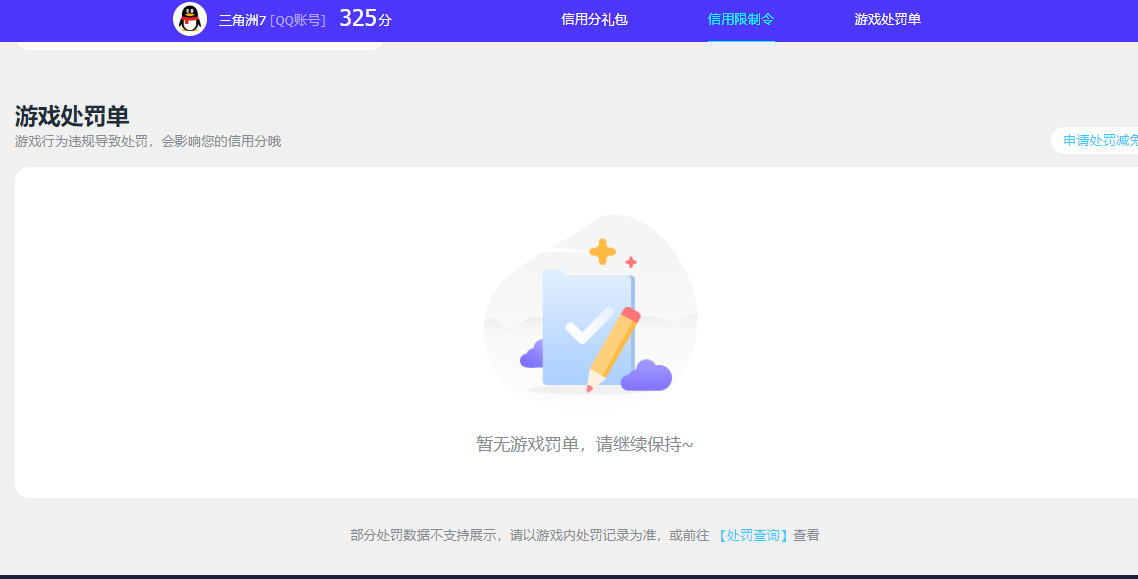
Task: Click the QQ penguin avatar icon
Action: (190, 20)
